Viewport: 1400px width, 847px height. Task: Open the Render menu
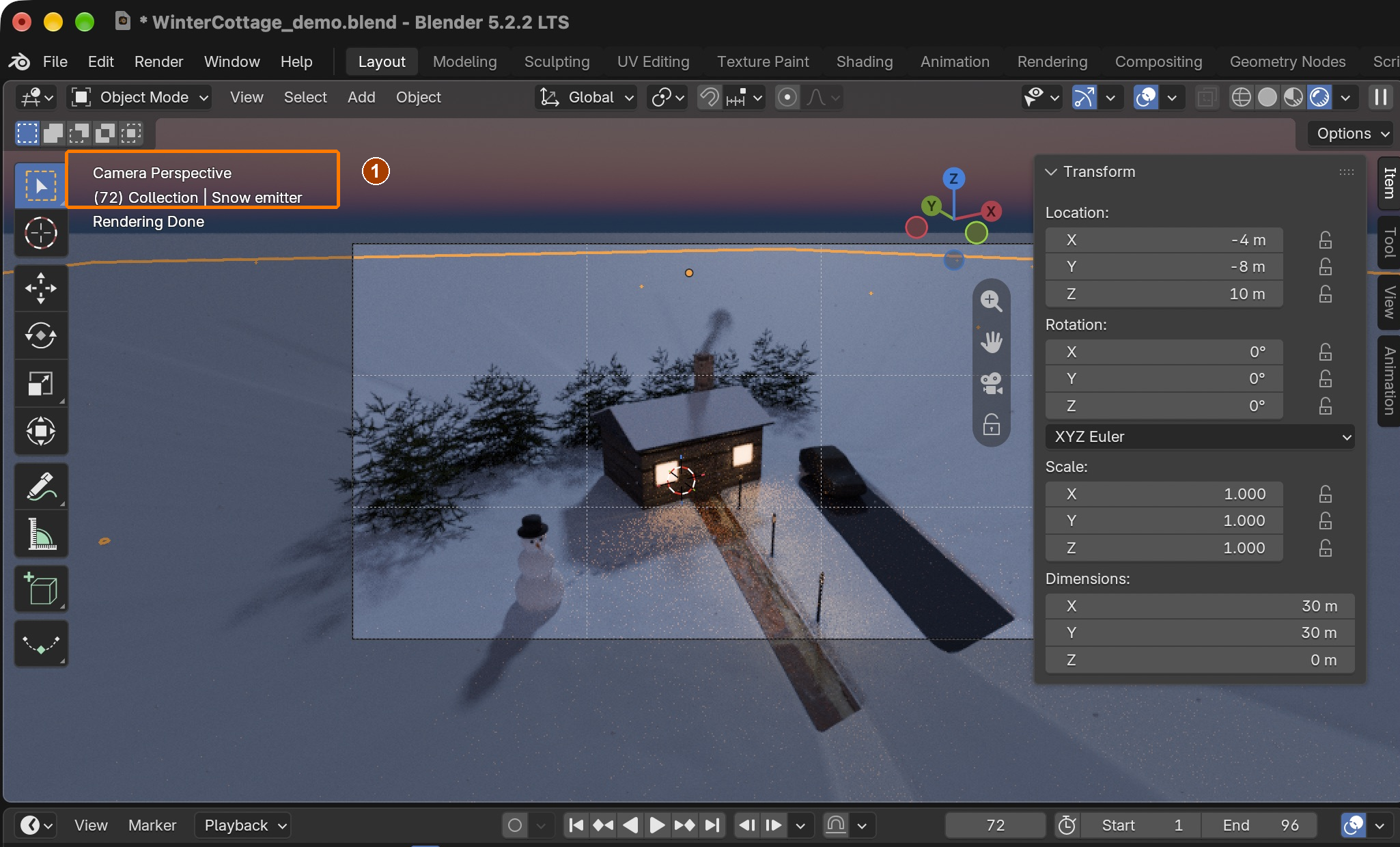pyautogui.click(x=158, y=61)
